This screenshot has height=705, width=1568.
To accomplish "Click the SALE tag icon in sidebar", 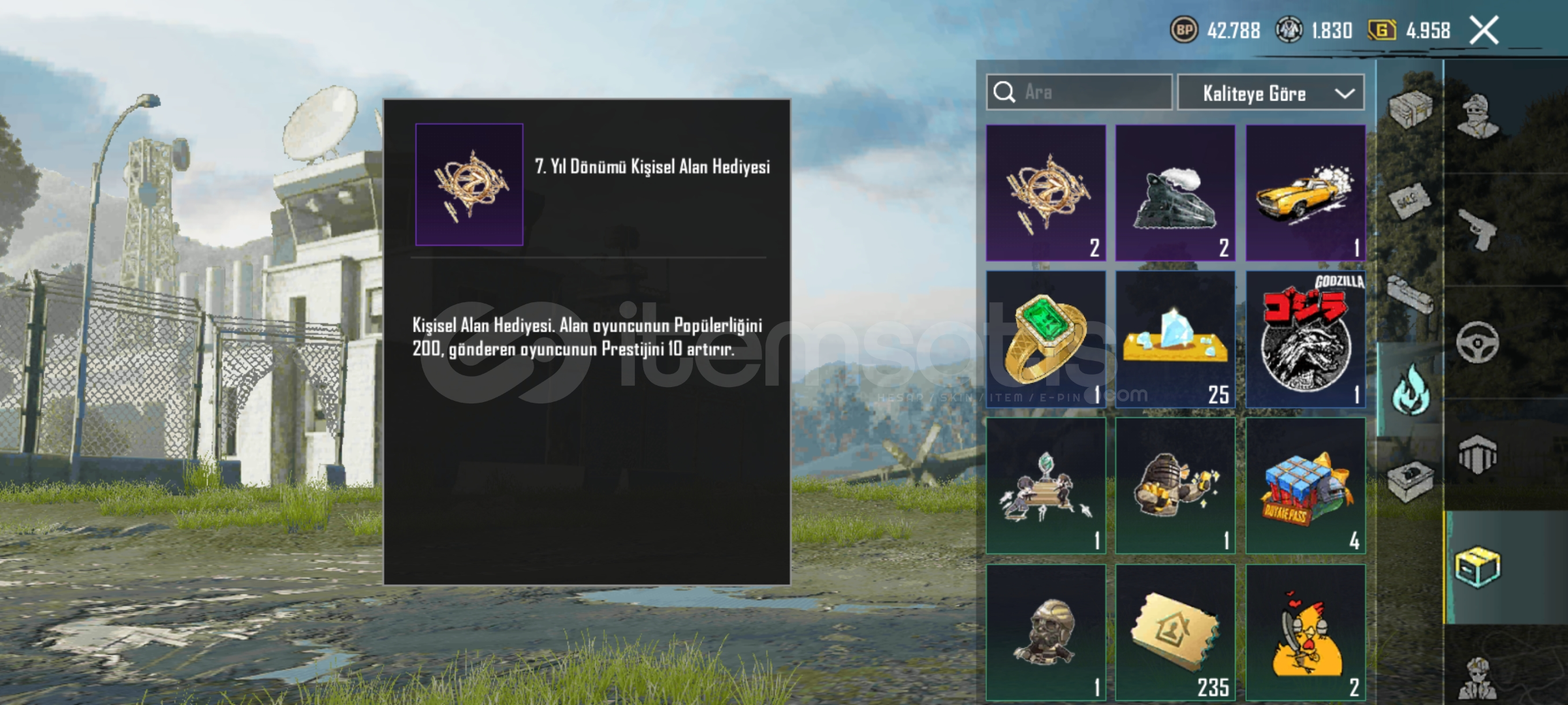I will coord(1409,200).
